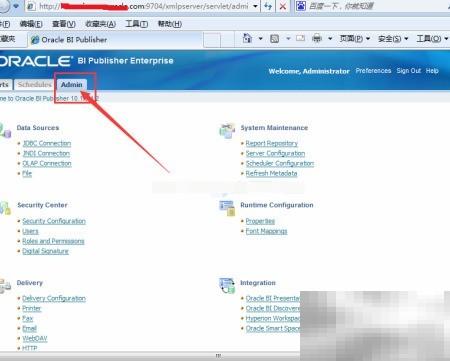This screenshot has height=361, width=450.
Task: Open the Oracle BI Presentation link
Action: tap(273, 298)
